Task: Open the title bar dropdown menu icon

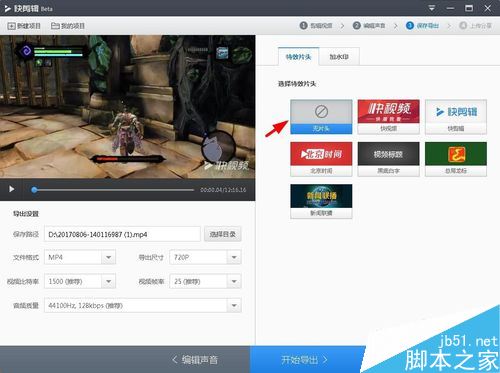Action: [432, 8]
